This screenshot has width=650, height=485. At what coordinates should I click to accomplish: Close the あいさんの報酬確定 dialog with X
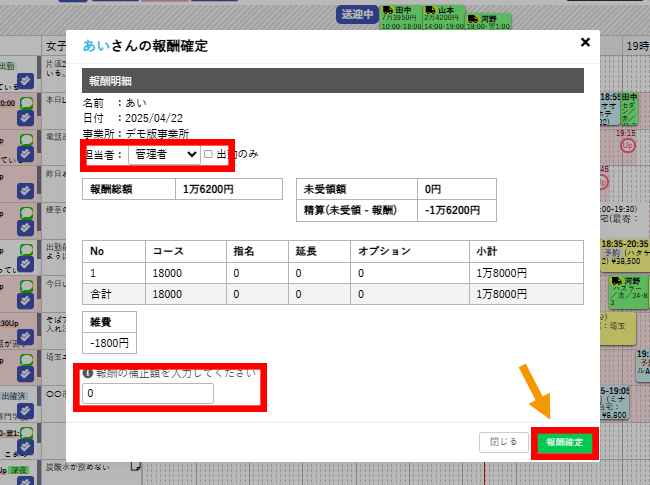coord(585,42)
